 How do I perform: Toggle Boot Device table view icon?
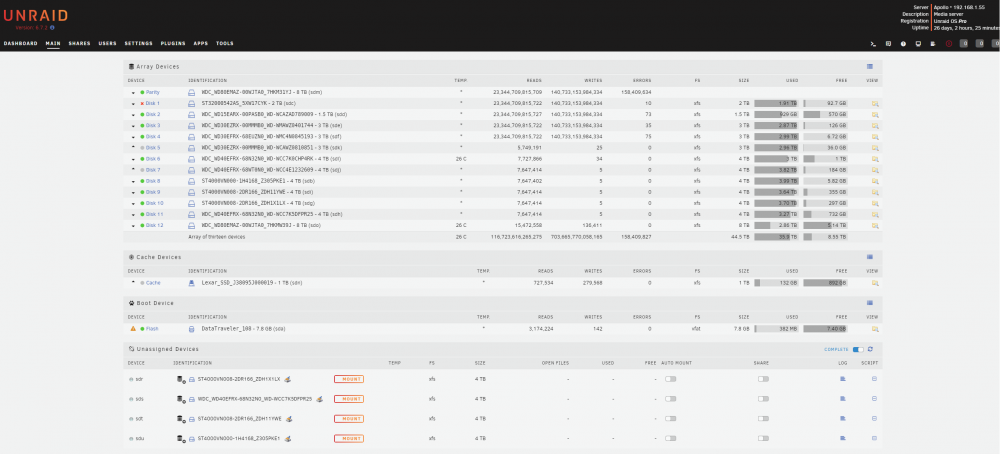click(870, 303)
